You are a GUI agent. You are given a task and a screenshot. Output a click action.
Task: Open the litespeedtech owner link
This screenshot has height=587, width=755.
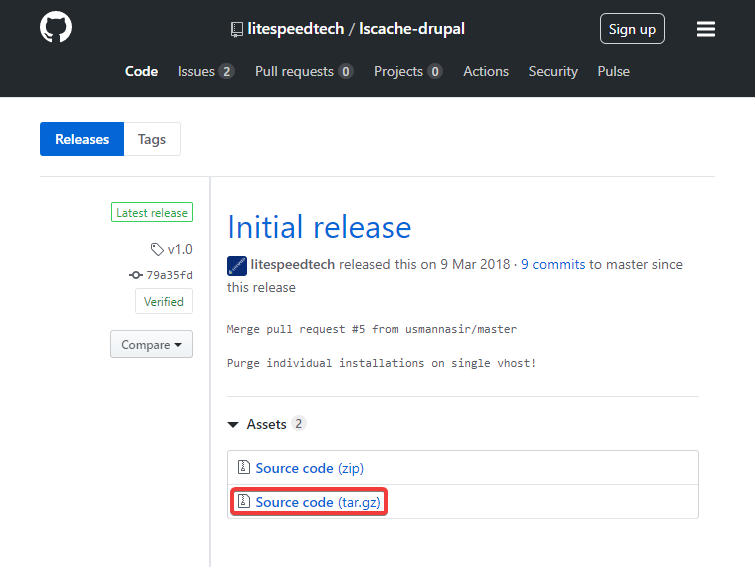296,29
